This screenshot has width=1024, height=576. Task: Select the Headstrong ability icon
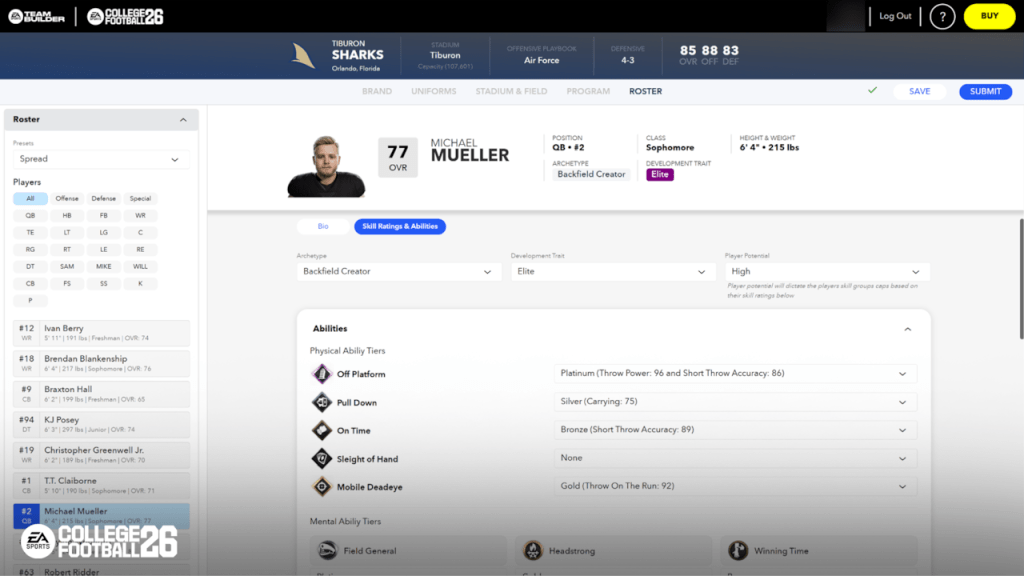pos(533,549)
